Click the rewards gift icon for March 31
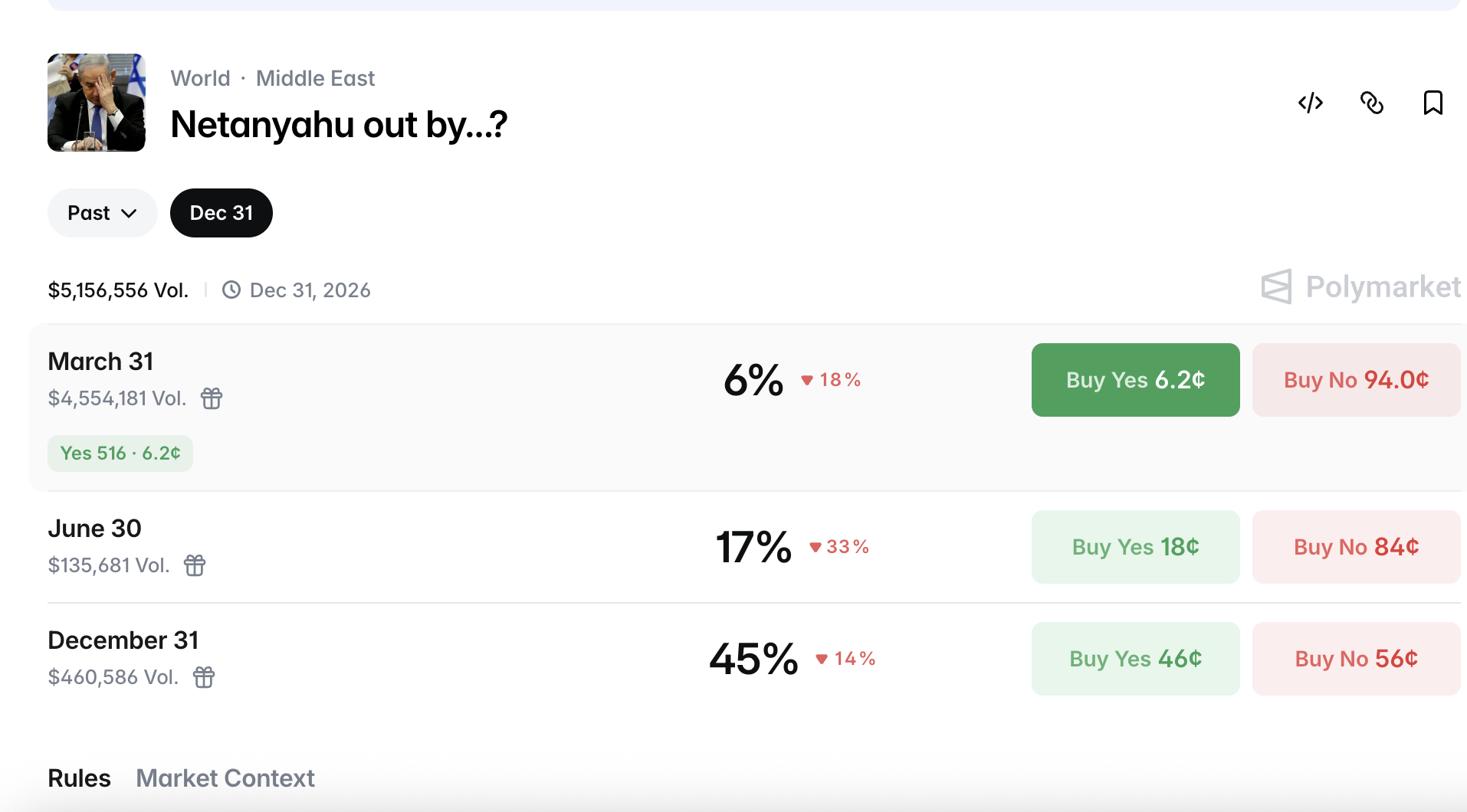1467x812 pixels. pos(212,398)
